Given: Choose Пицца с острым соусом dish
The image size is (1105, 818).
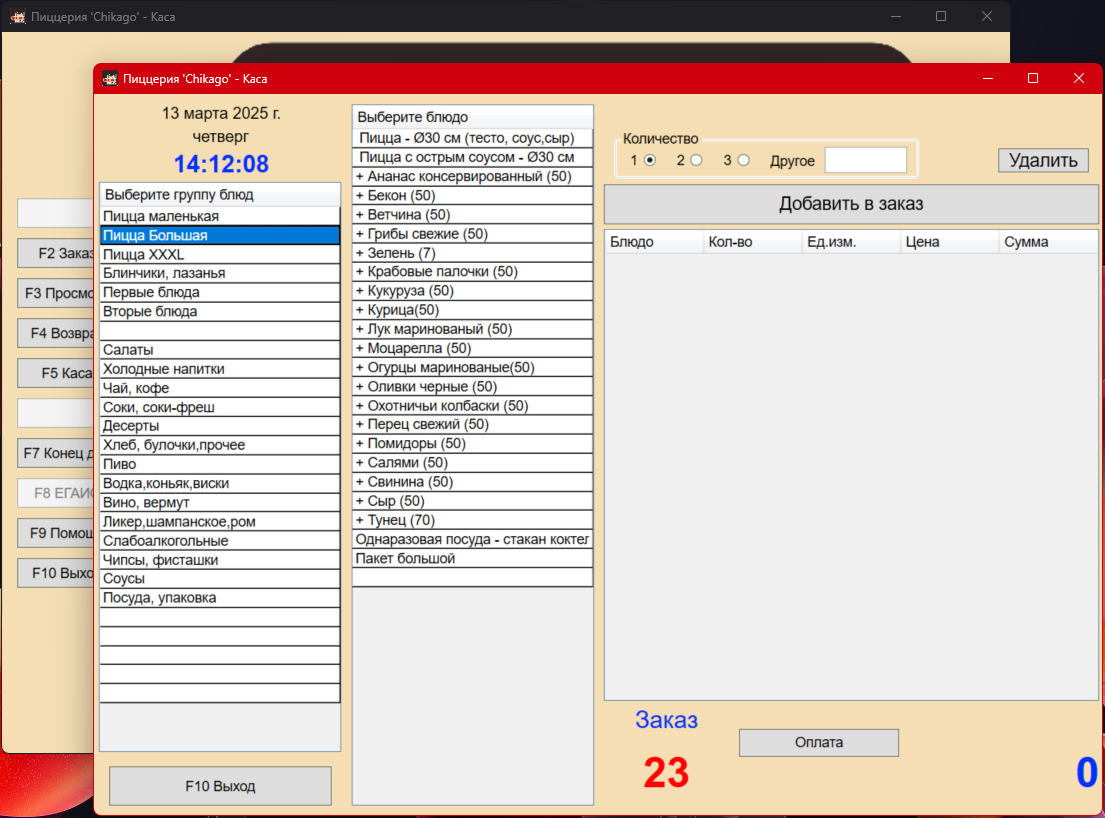Looking at the screenshot, I should click(x=472, y=157).
